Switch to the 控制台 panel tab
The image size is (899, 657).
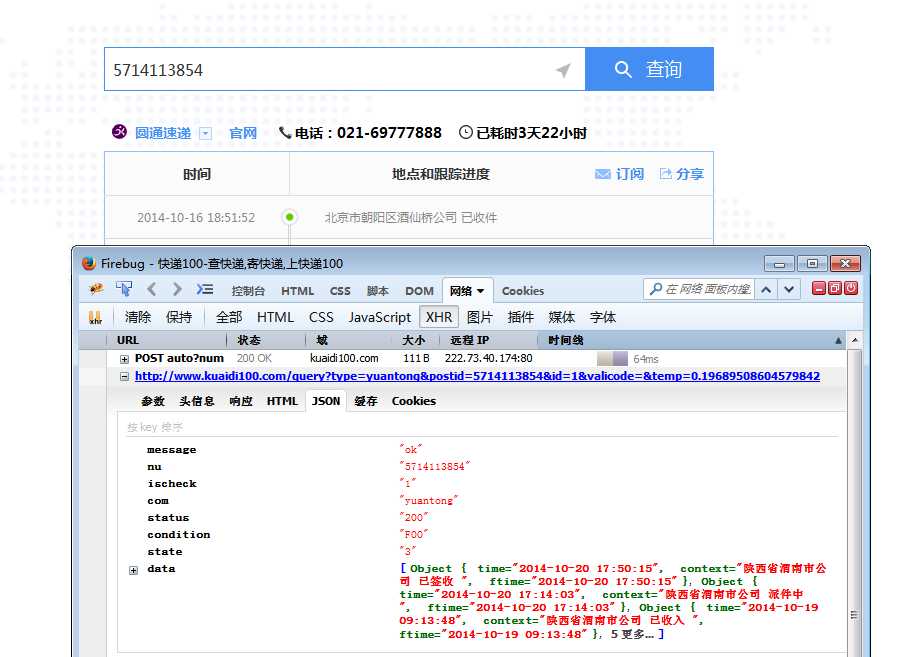[x=248, y=291]
